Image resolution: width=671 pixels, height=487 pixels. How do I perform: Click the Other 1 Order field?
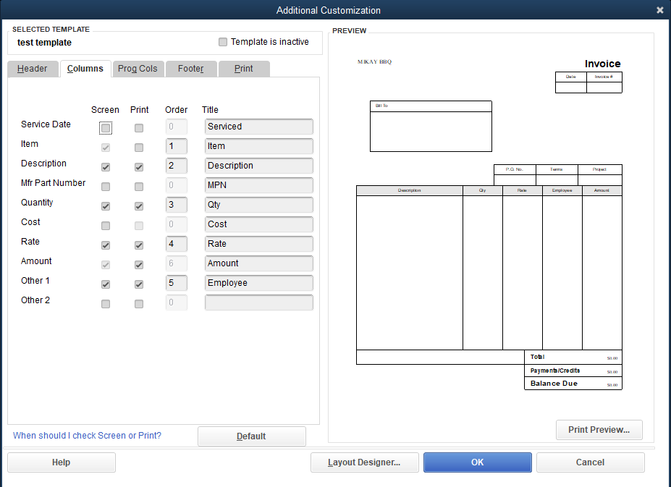pyautogui.click(x=176, y=283)
